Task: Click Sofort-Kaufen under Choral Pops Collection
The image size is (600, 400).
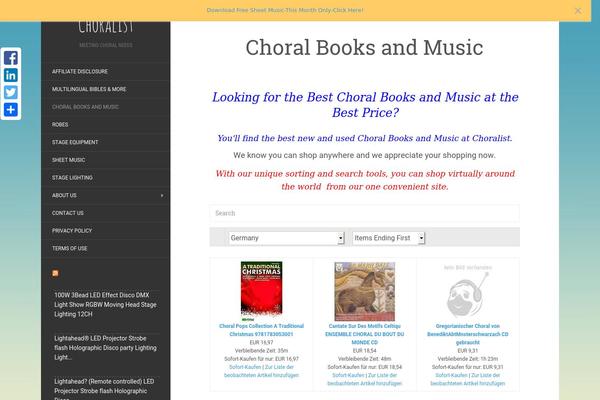Action: tap(245, 367)
